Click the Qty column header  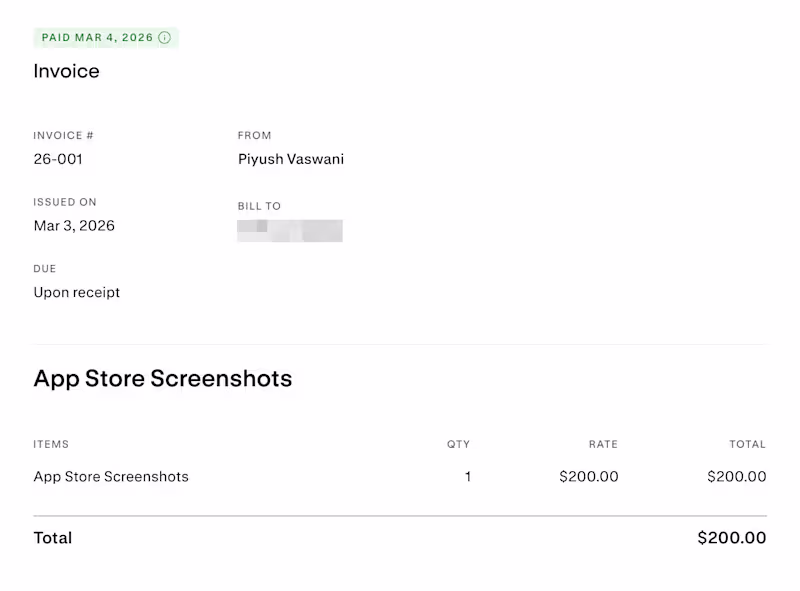[458, 444]
